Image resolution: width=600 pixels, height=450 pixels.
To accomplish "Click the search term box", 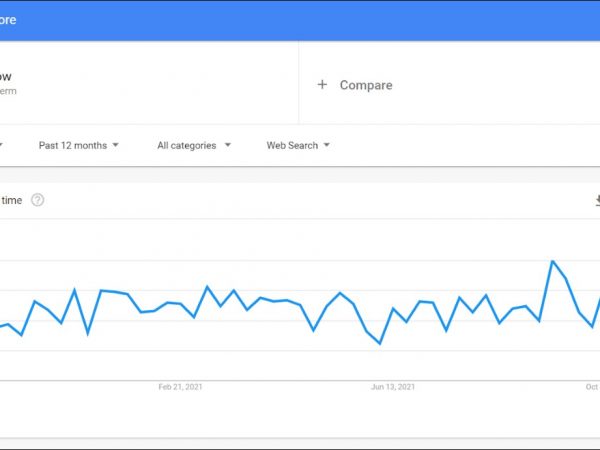I will tap(100, 83).
